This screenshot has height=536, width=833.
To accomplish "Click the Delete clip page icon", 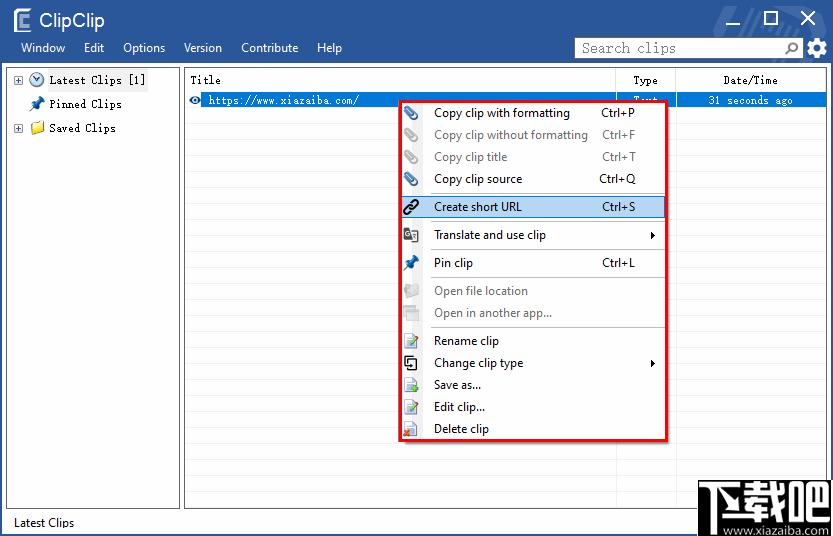I will pyautogui.click(x=411, y=429).
